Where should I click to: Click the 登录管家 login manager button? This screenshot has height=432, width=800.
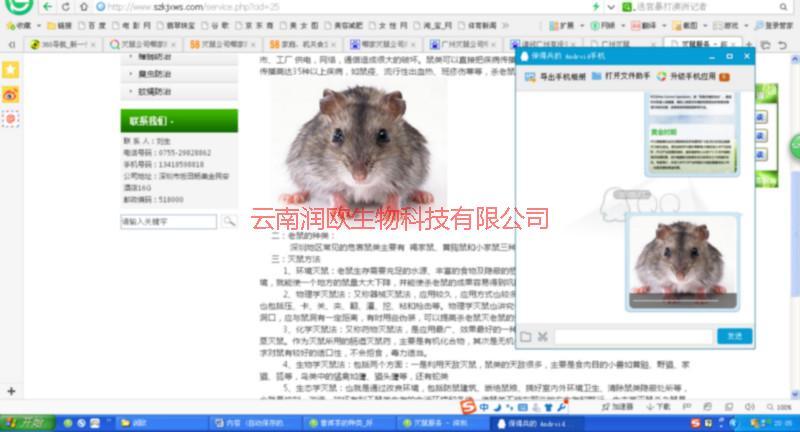(x=772, y=25)
